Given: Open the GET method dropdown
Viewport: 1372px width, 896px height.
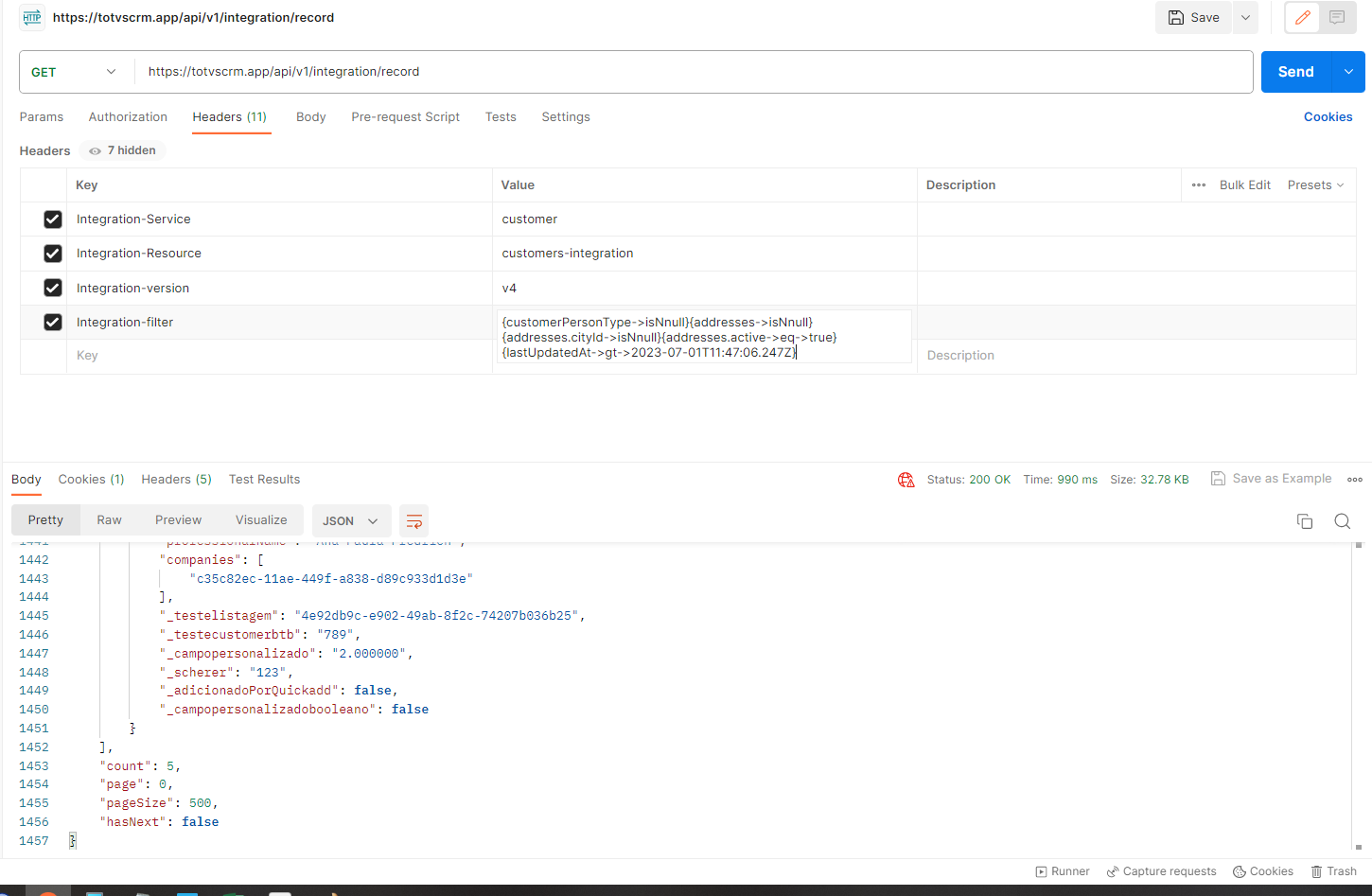Looking at the screenshot, I should (74, 72).
